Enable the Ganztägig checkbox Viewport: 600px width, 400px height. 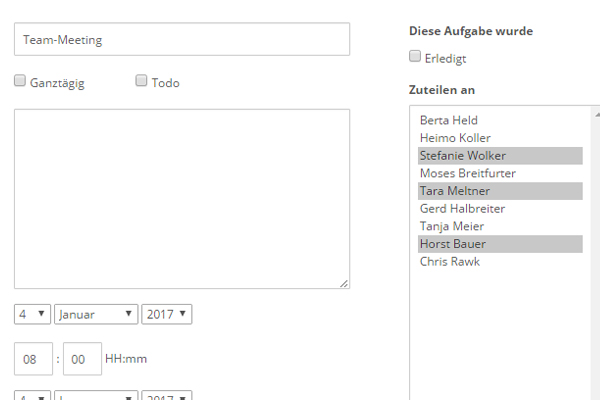pyautogui.click(x=20, y=81)
